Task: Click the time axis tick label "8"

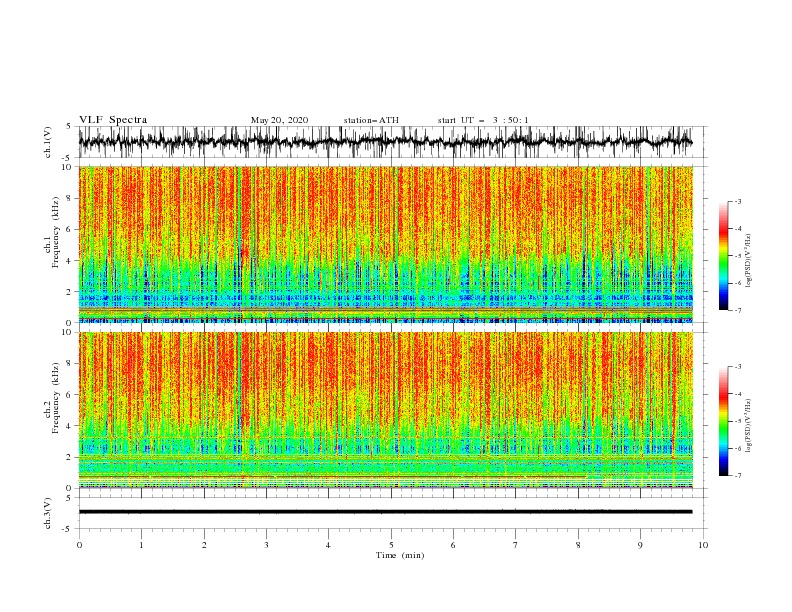Action: click(x=578, y=545)
